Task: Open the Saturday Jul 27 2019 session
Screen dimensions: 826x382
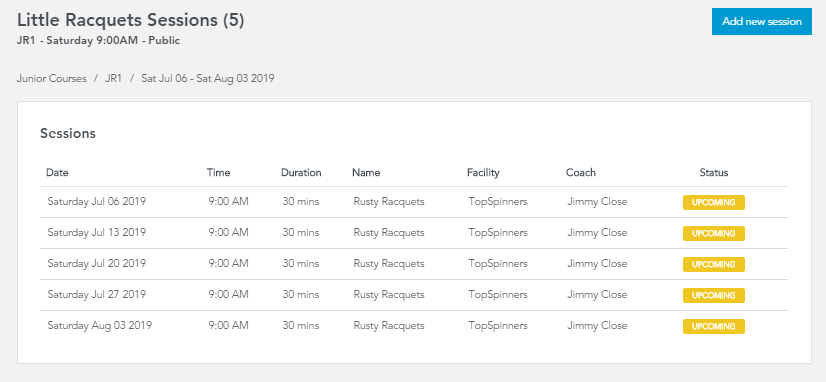Action: coord(414,295)
